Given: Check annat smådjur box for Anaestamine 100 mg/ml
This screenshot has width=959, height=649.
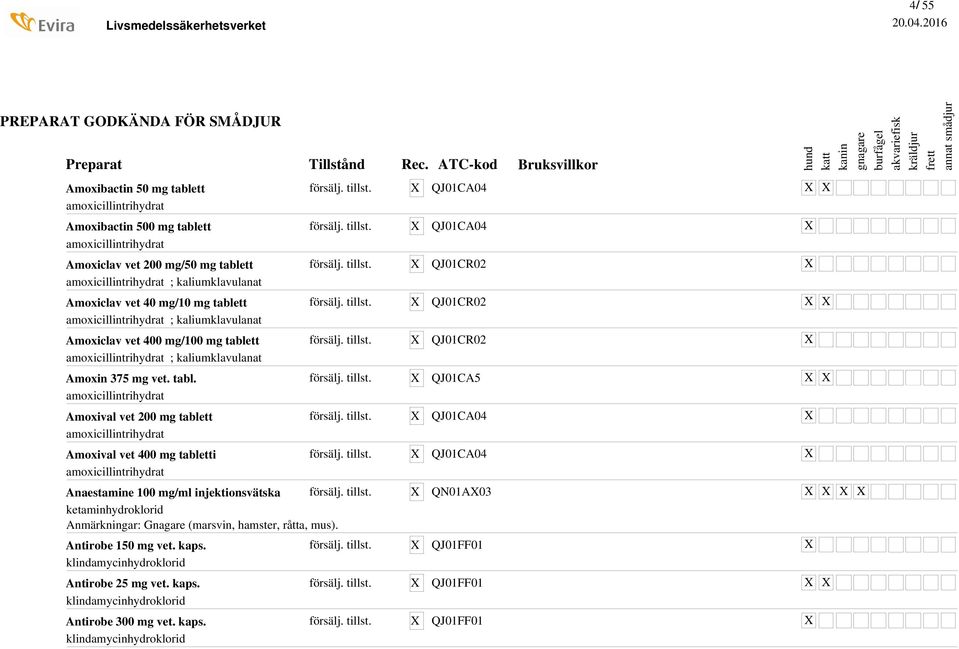Looking at the screenshot, I should click(948, 491).
